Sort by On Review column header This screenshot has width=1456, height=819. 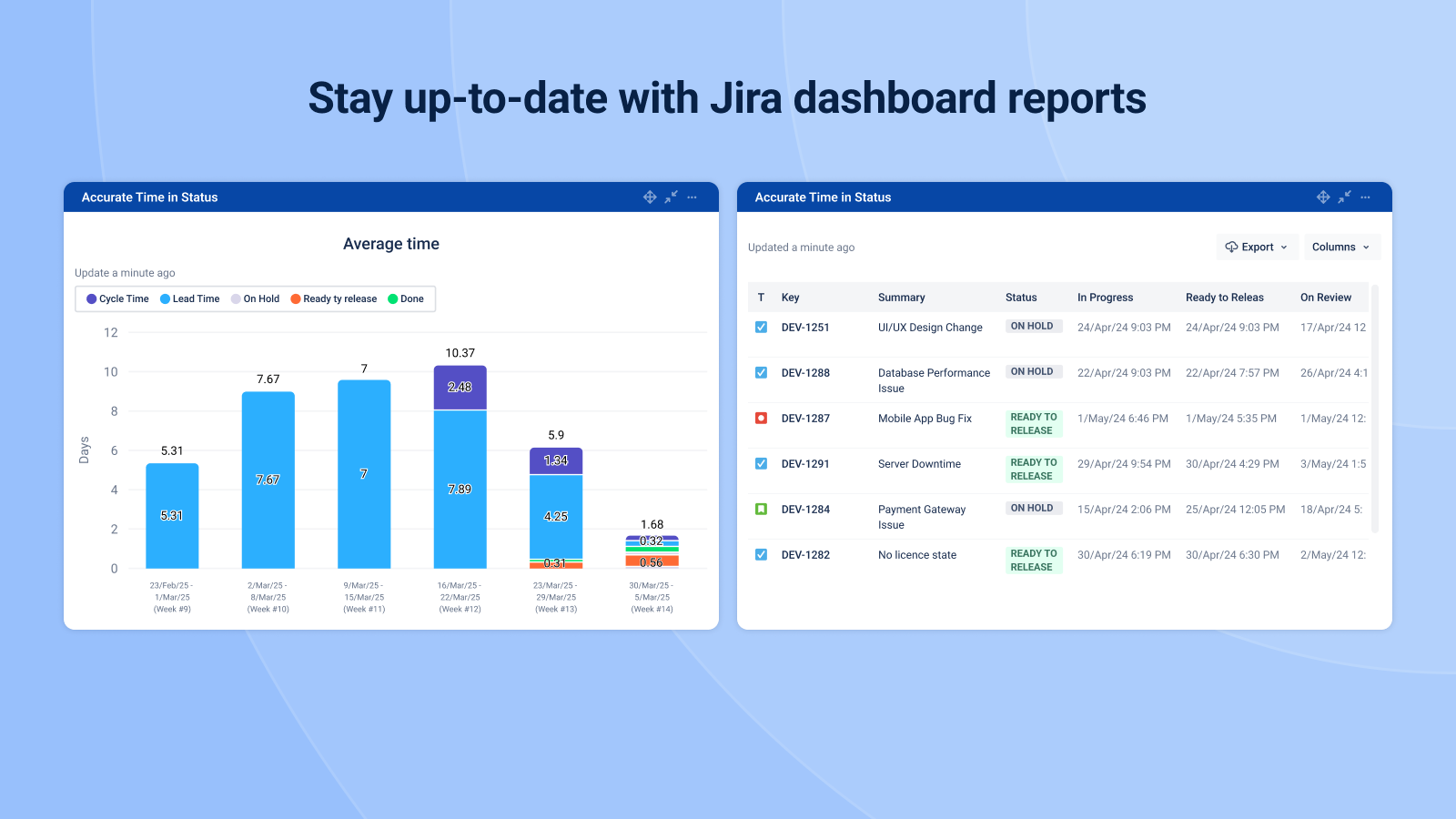(x=1325, y=298)
